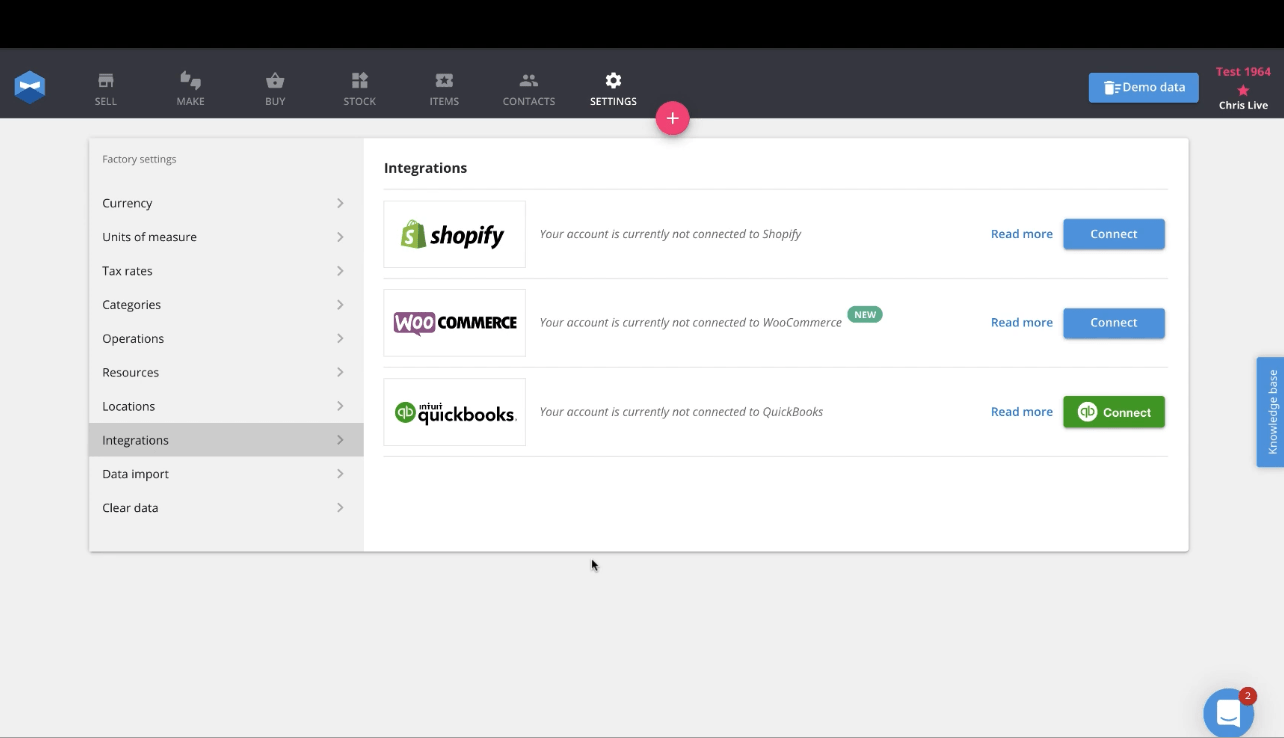
Task: Open Operations settings
Action: [x=226, y=339]
